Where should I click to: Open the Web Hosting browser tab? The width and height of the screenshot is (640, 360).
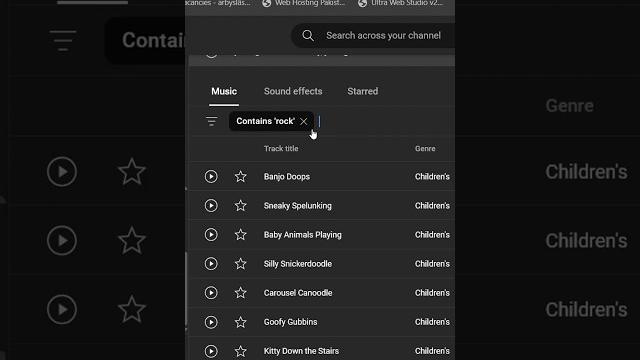pyautogui.click(x=304, y=3)
